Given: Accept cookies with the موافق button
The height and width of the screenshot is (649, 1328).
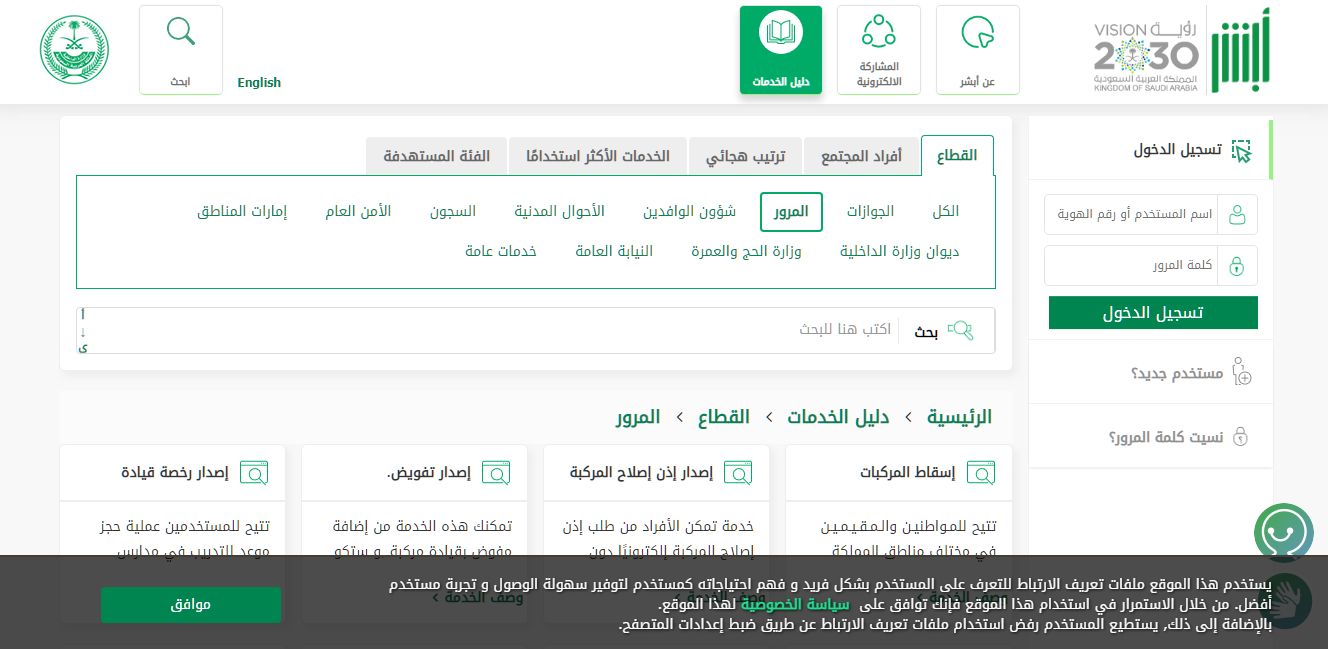Looking at the screenshot, I should tap(190, 604).
